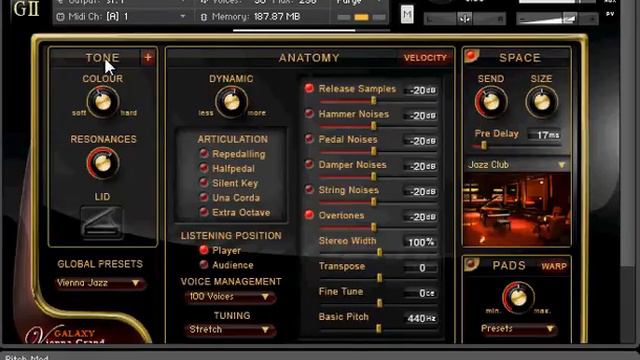This screenshot has height=360, width=640.
Task: Click the Overtones slider handle
Action: [373, 227]
